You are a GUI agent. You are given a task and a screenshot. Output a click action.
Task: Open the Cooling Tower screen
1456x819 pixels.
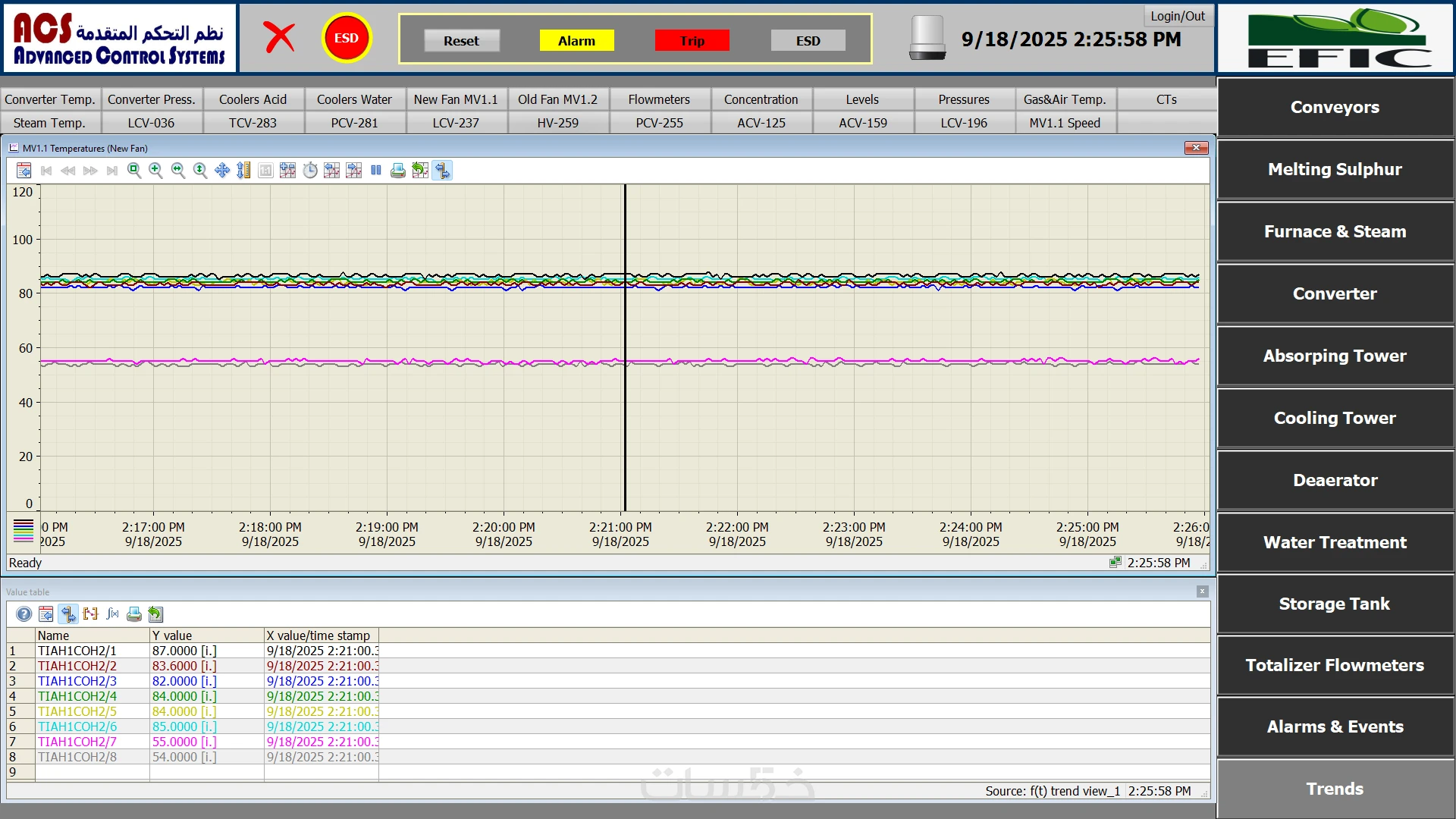click(x=1335, y=418)
